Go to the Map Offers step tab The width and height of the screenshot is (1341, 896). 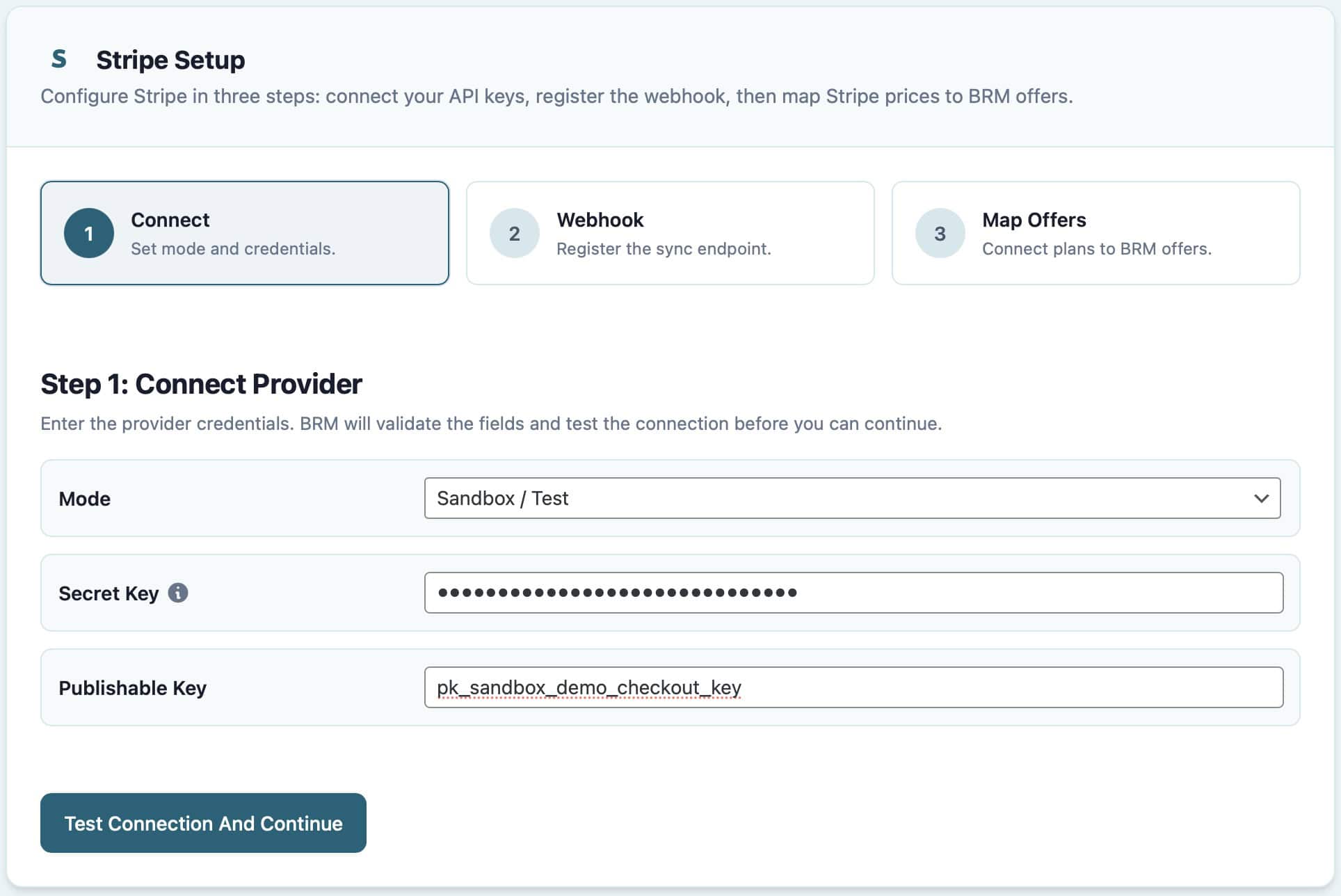[1095, 233]
